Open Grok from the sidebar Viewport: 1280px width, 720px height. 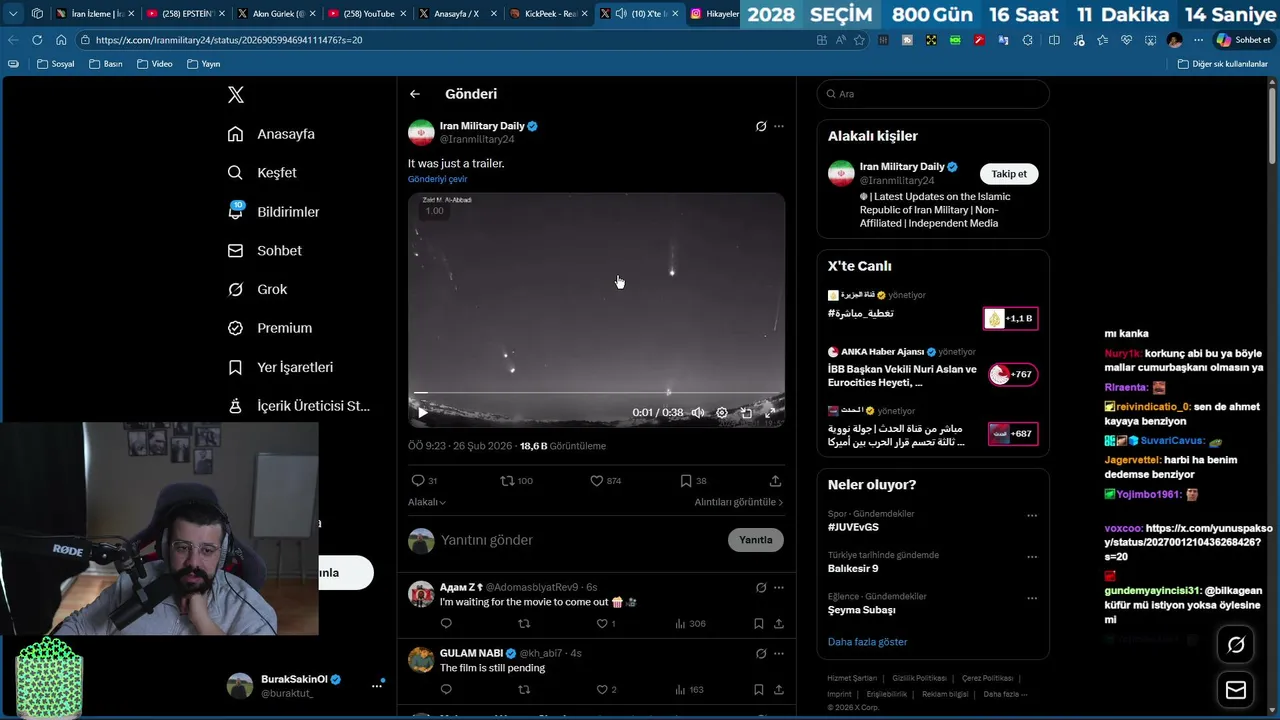coord(257,289)
